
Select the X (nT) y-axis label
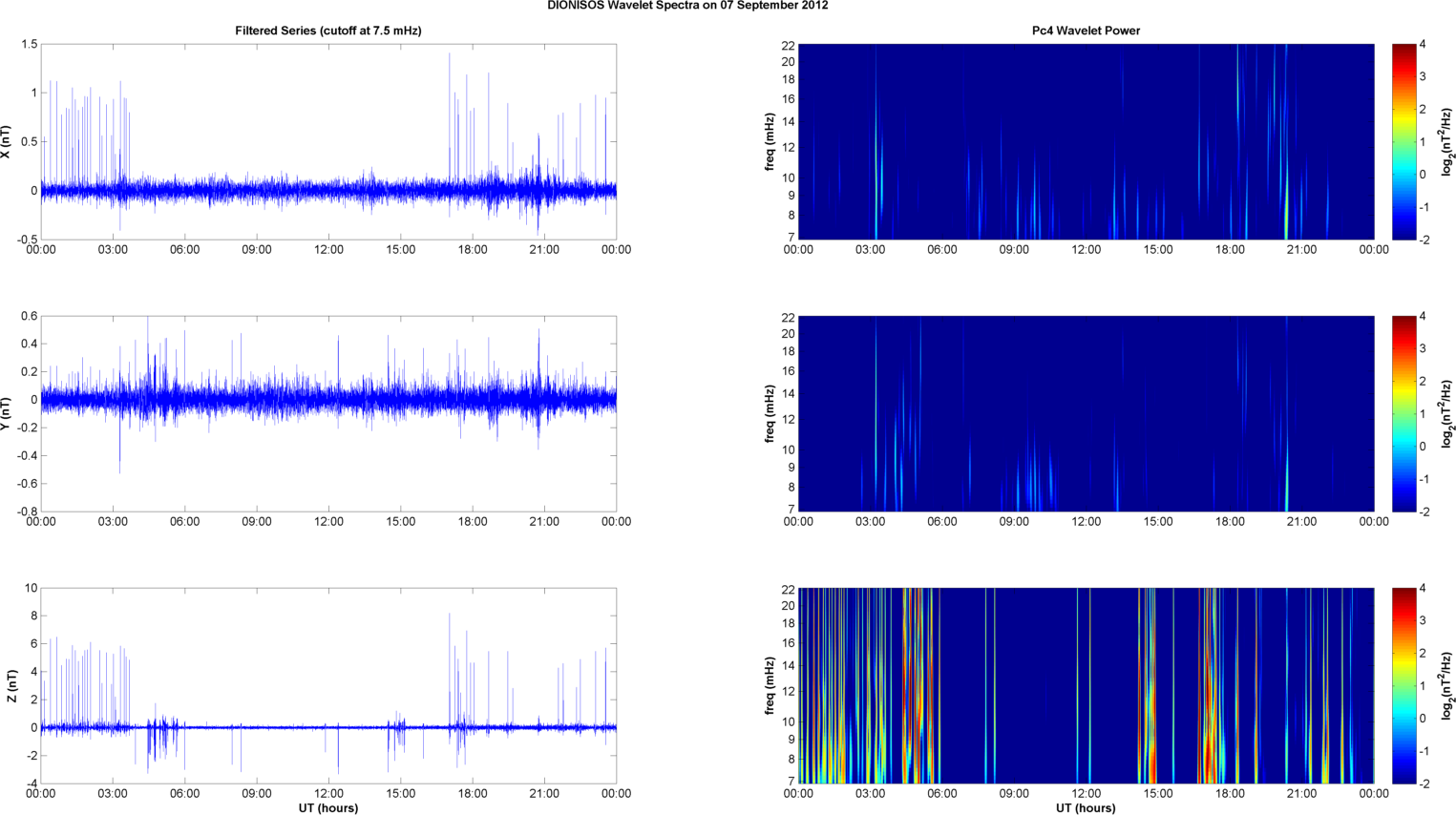tap(7, 141)
